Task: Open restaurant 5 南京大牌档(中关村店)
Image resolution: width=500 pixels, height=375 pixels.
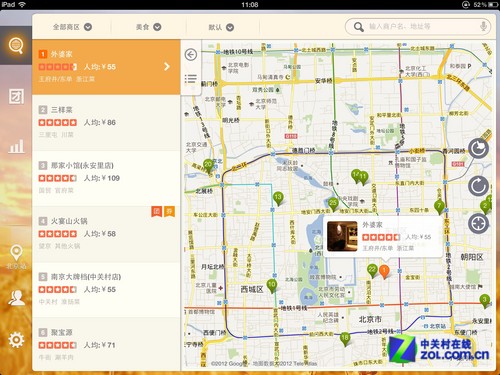Action: pyautogui.click(x=106, y=290)
